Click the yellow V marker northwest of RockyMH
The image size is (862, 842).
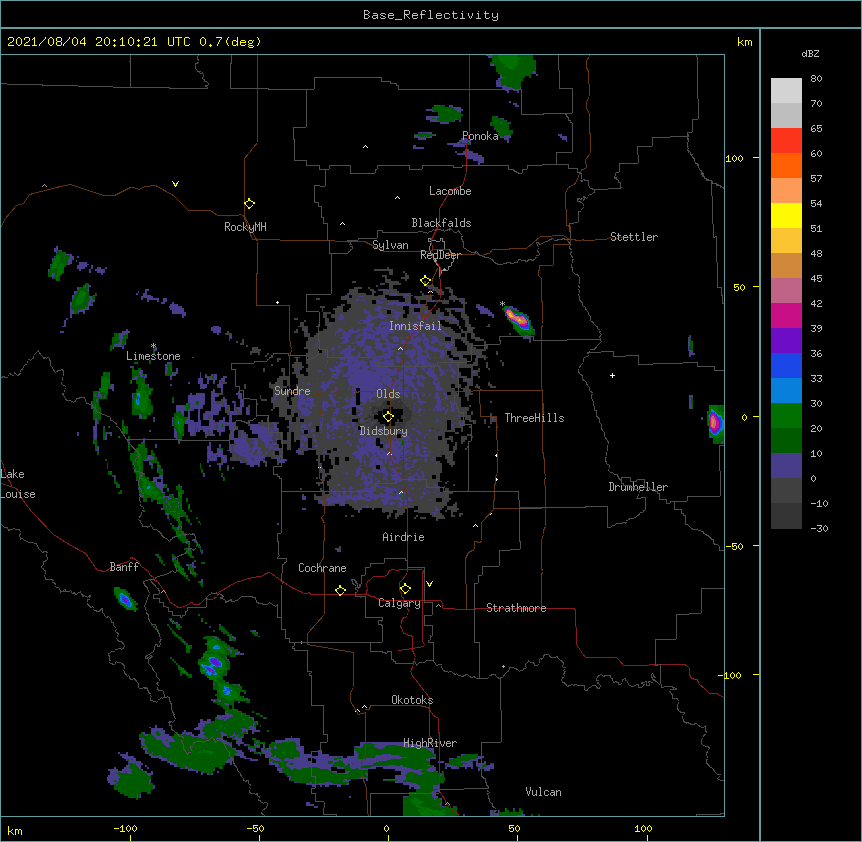click(175, 184)
